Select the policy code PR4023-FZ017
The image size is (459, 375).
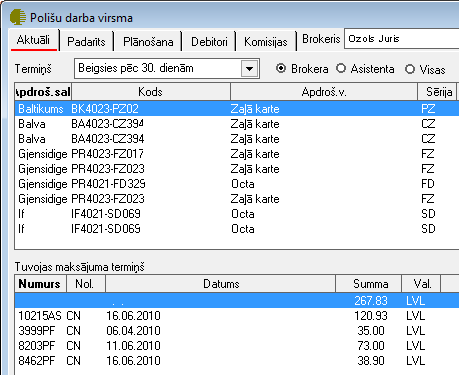coord(107,154)
